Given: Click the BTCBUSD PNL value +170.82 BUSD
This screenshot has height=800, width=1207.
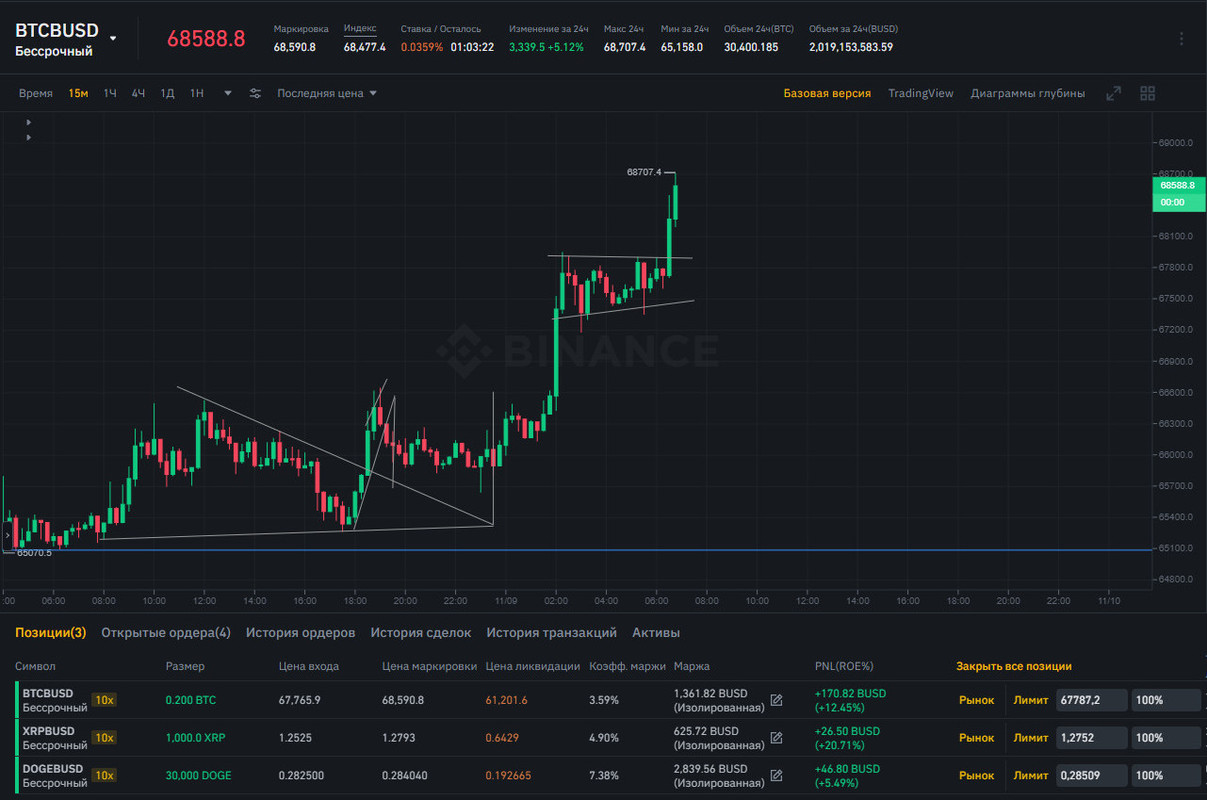Looking at the screenshot, I should click(x=851, y=693).
